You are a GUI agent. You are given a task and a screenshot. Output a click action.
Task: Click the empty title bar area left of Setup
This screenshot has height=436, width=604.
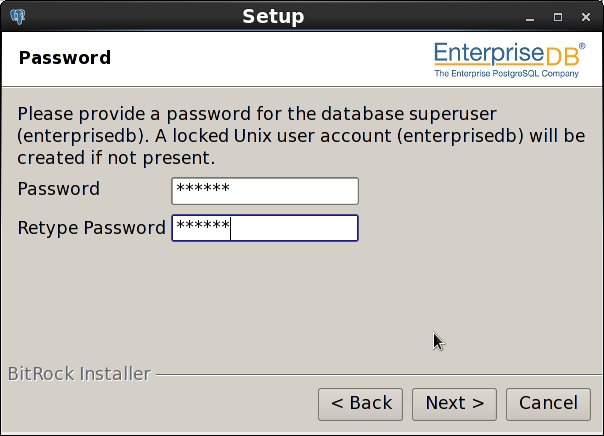pos(131,17)
